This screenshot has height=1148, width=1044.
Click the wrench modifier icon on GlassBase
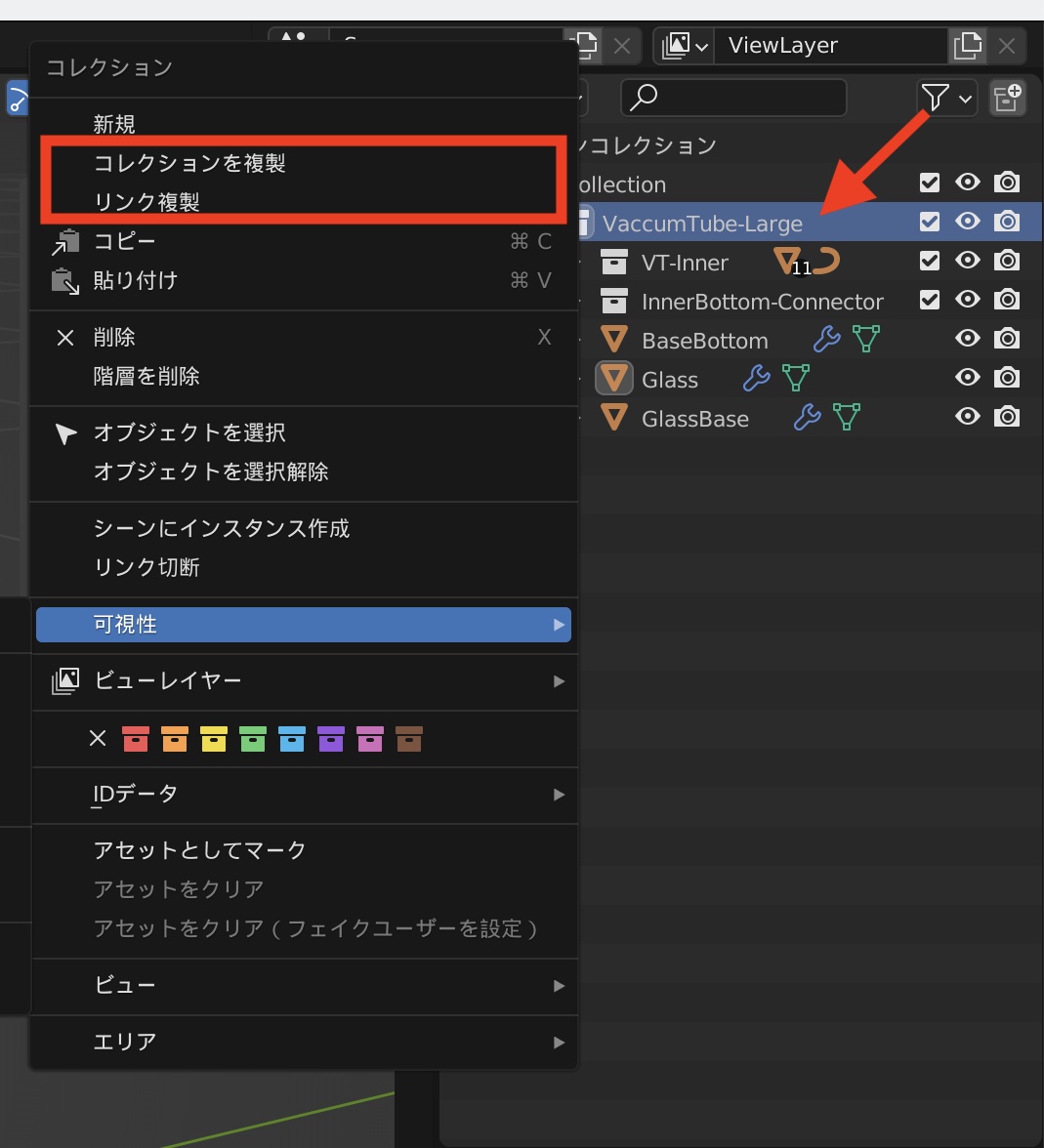pyautogui.click(x=807, y=418)
